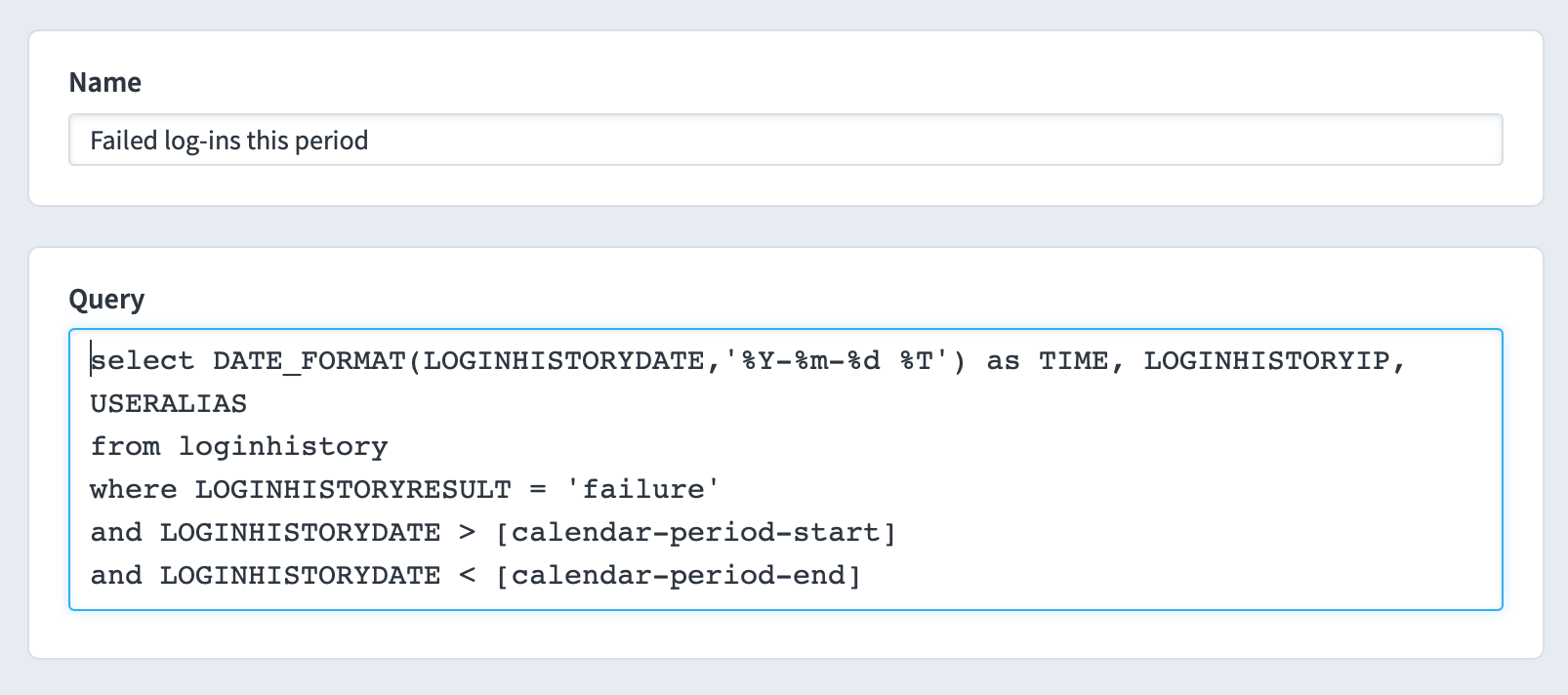Click LOGINHISTORYIP column in first line
The image size is (1568, 695).
click(1266, 361)
